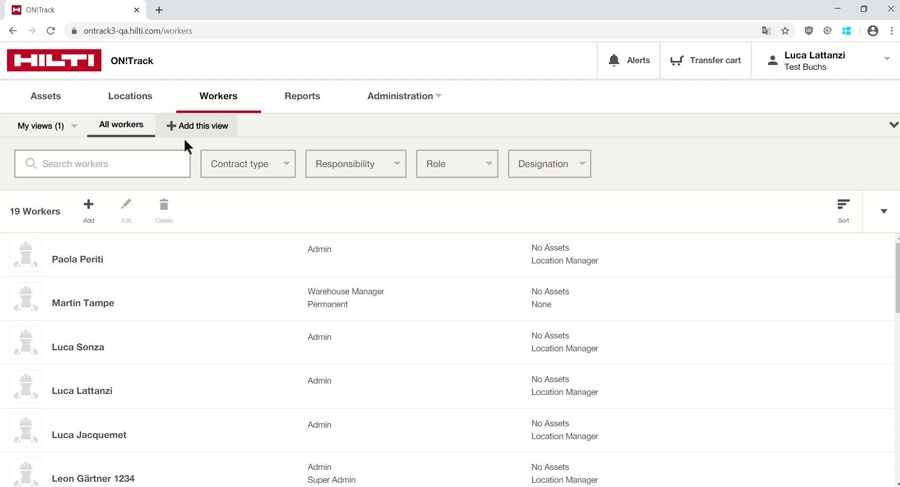Click Add this view button
The width and height of the screenshot is (900, 487).
click(x=197, y=126)
